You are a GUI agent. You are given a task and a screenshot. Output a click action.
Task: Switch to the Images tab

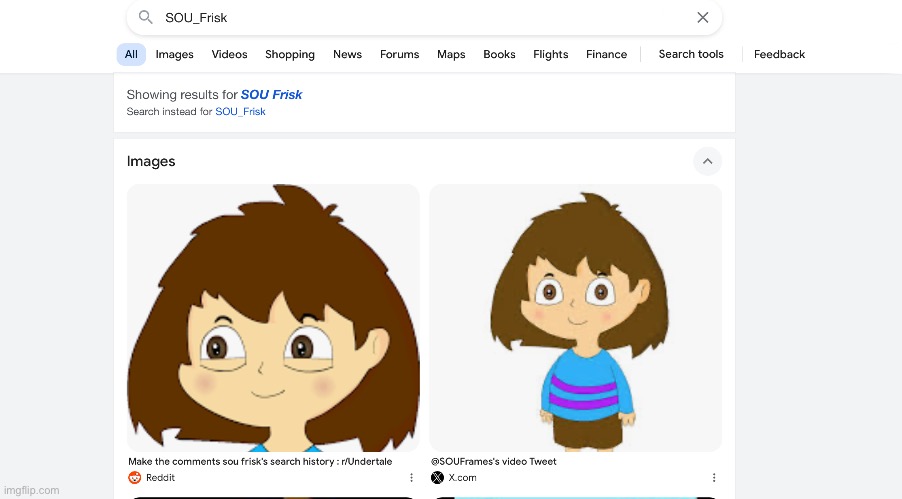click(175, 54)
